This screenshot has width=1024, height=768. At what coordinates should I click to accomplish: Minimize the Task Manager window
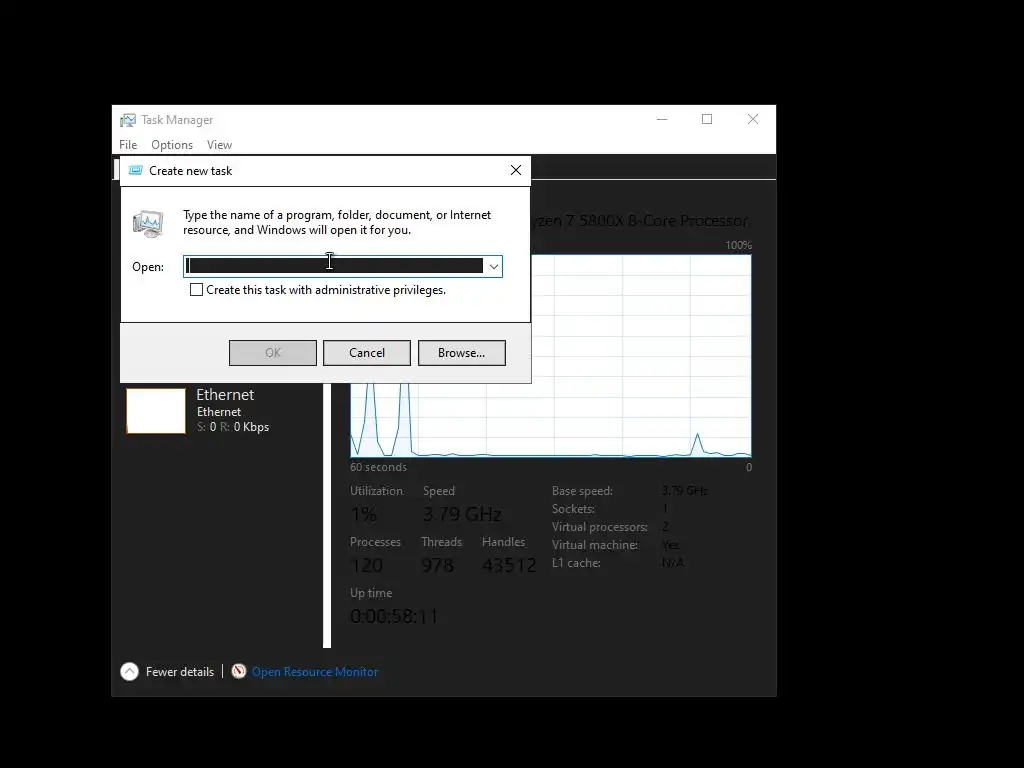pyautogui.click(x=662, y=120)
